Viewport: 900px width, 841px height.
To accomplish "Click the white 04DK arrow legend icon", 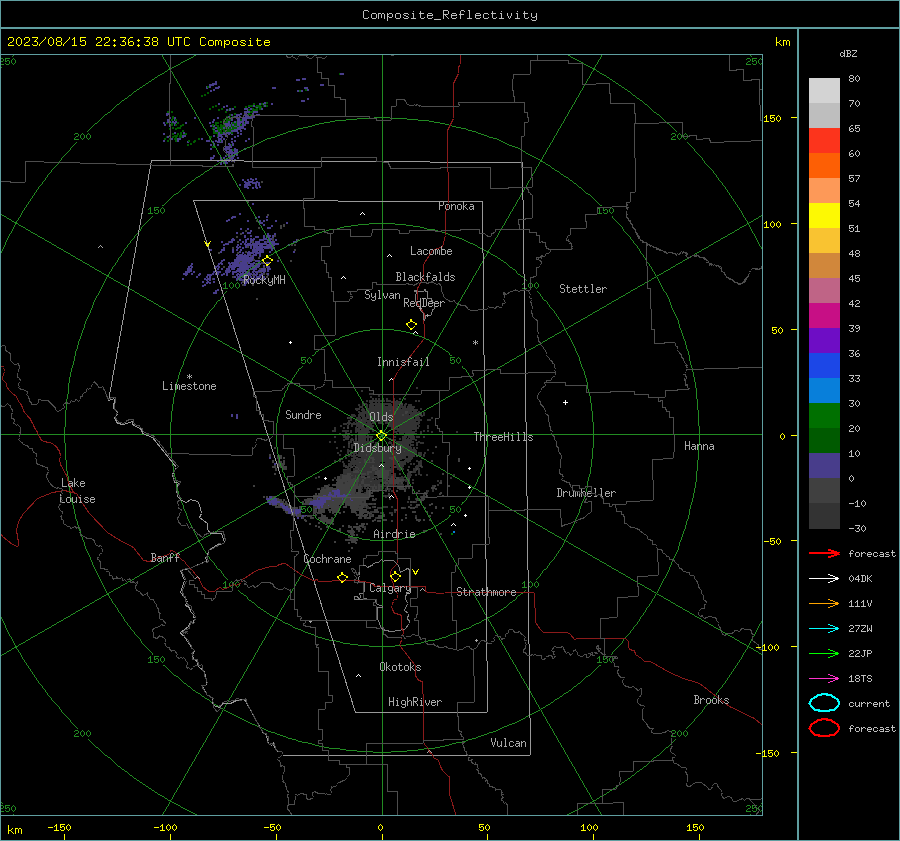I will point(824,579).
